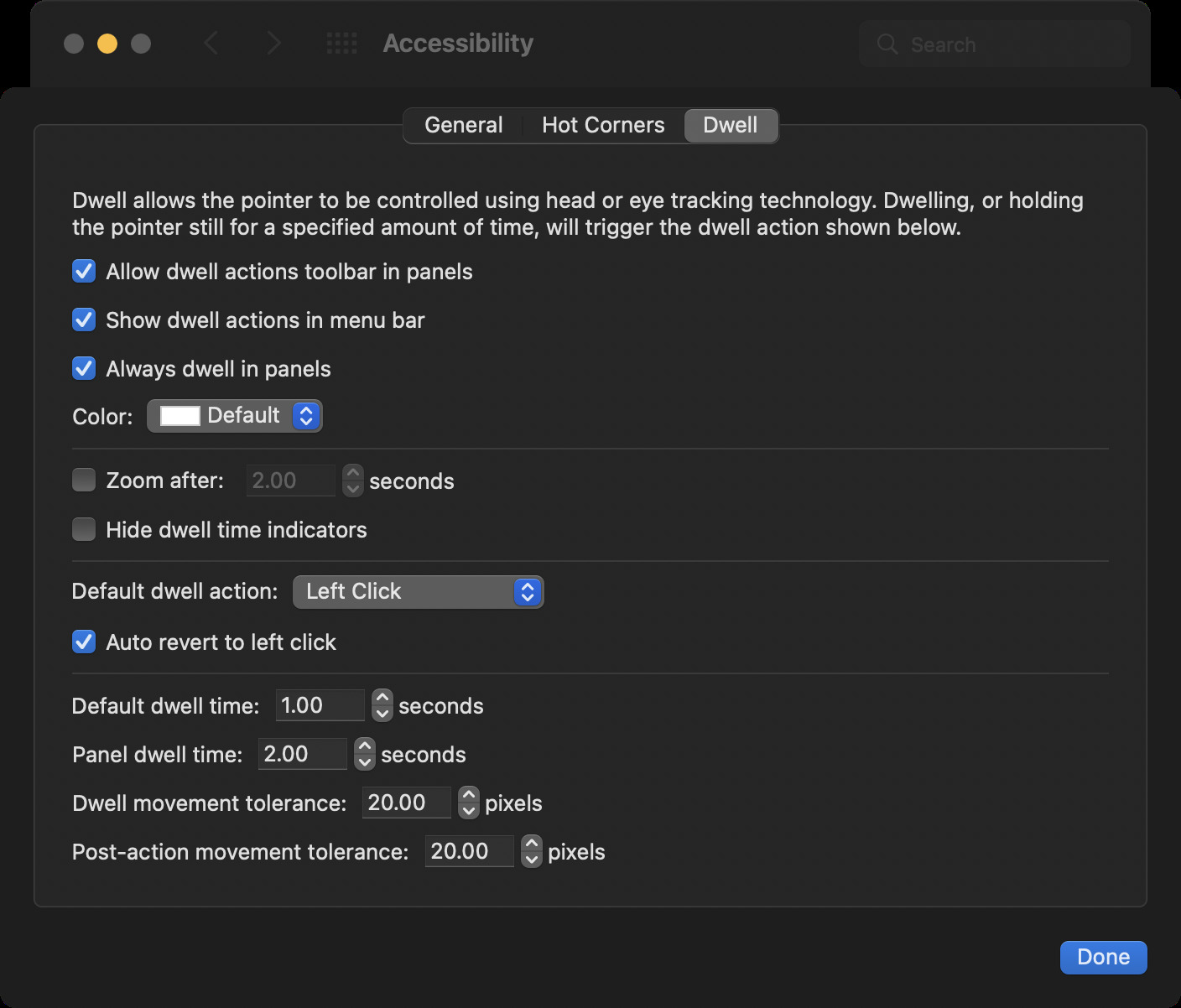Open the show-all preferences grid
Viewport: 1181px width, 1008px height.
(341, 43)
